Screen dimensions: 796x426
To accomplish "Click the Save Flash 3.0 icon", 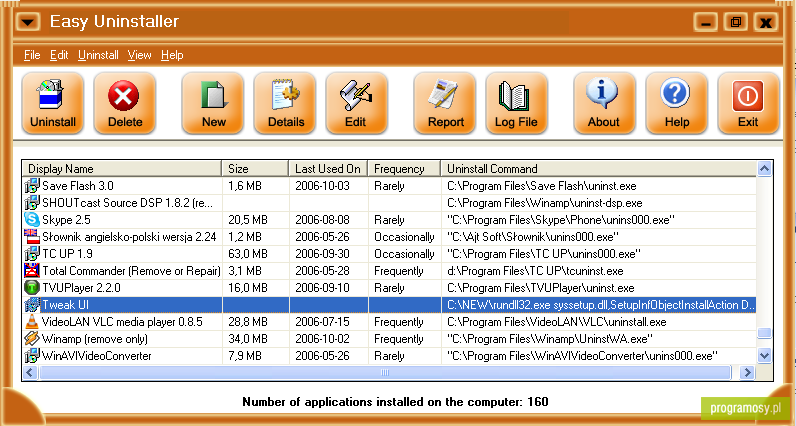I will click(32, 186).
